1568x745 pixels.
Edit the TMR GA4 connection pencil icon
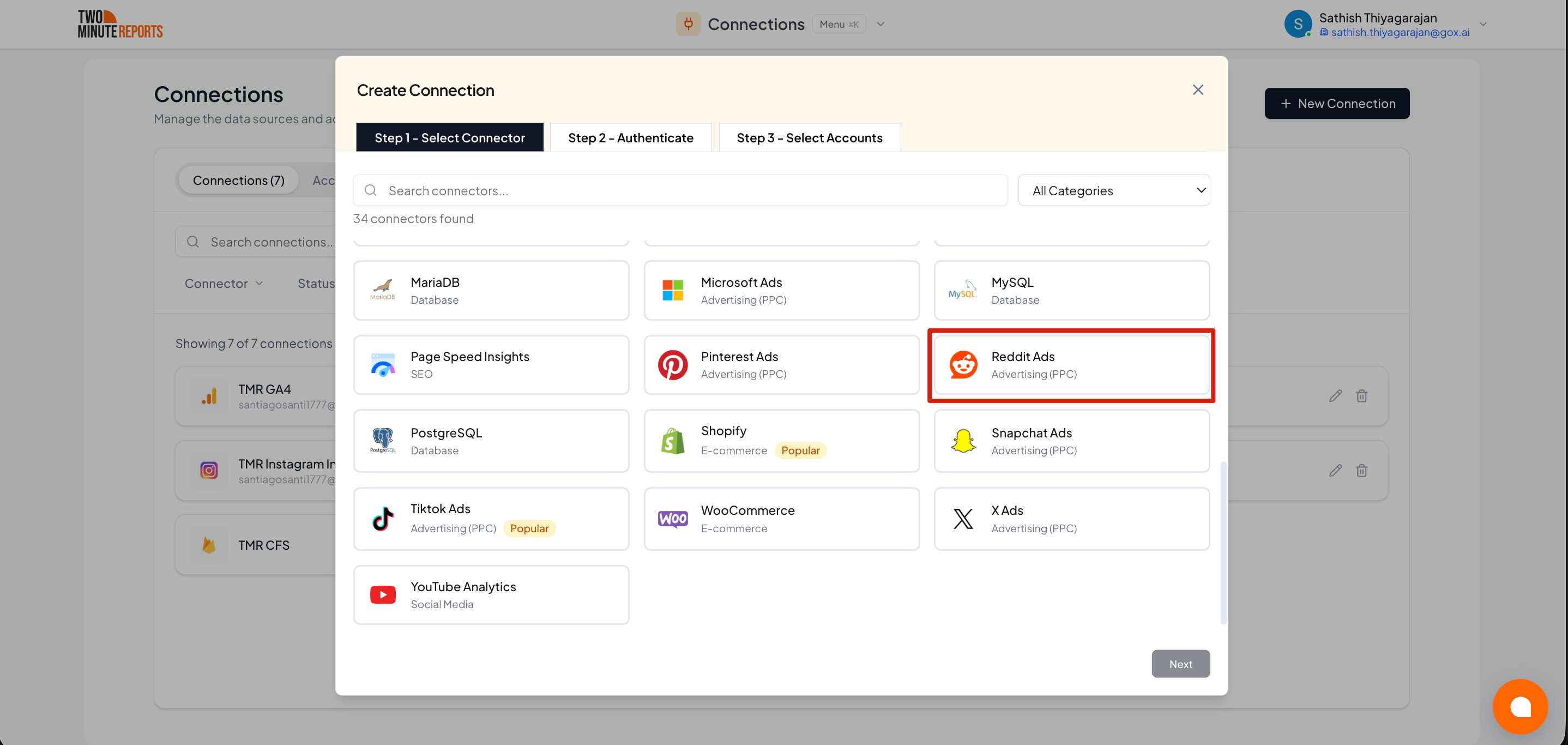(1336, 396)
